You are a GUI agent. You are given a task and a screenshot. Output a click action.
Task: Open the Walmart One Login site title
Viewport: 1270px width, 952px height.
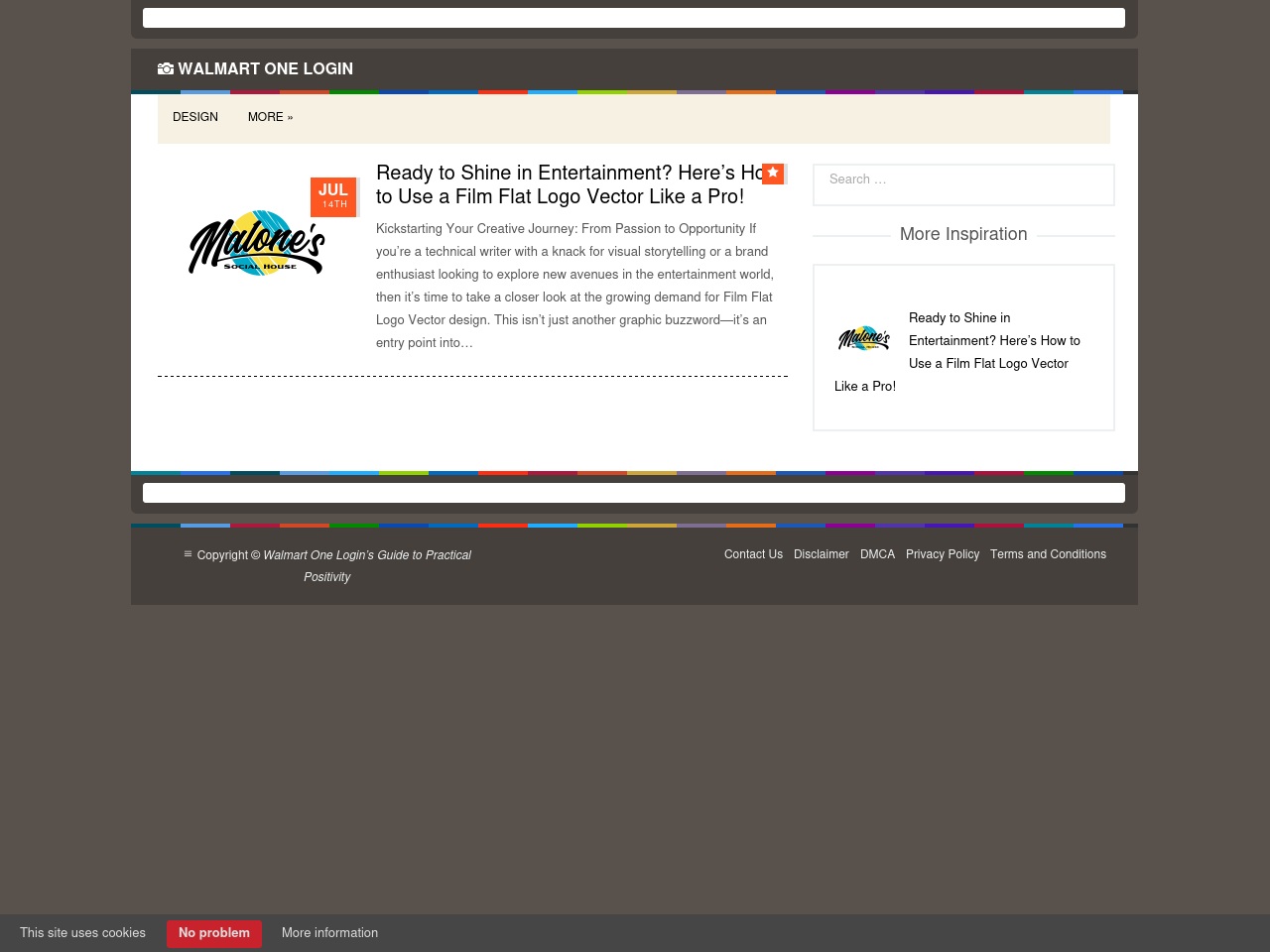coord(265,69)
